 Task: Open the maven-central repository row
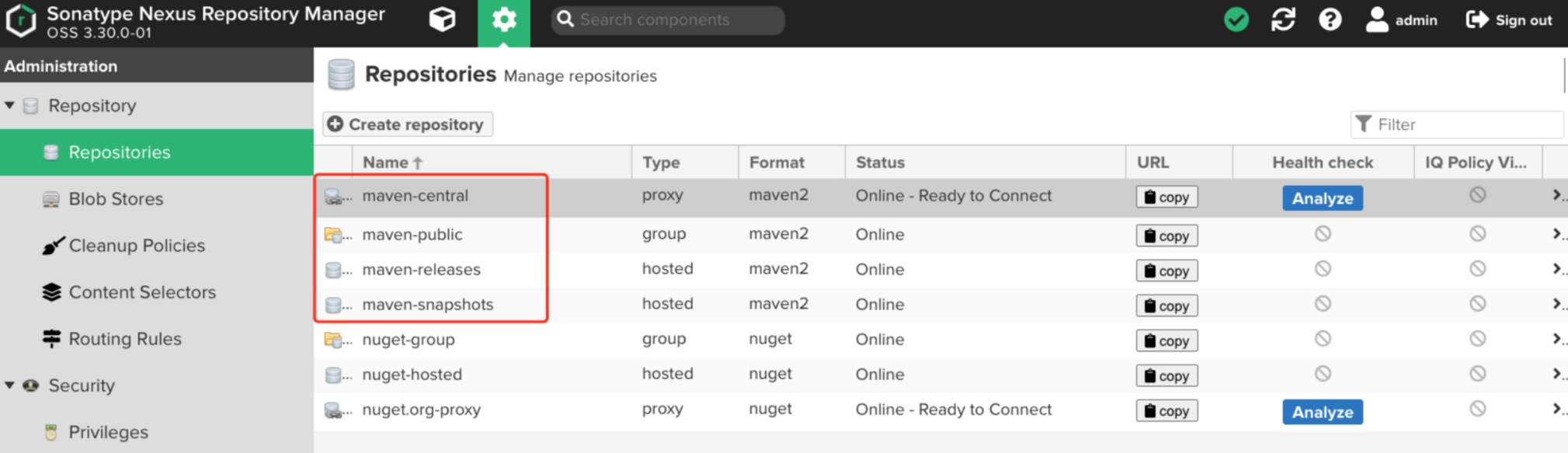pos(940,197)
